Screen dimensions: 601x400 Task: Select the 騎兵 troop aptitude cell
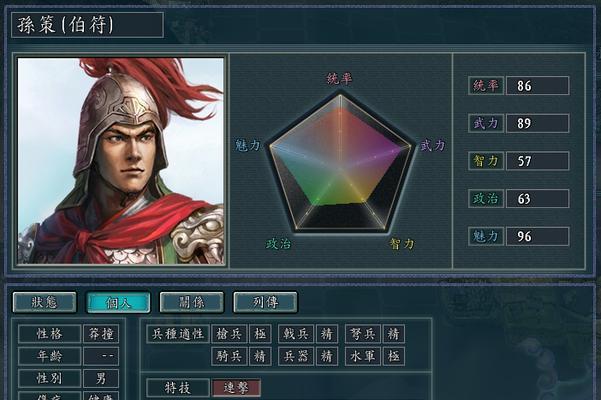click(229, 356)
